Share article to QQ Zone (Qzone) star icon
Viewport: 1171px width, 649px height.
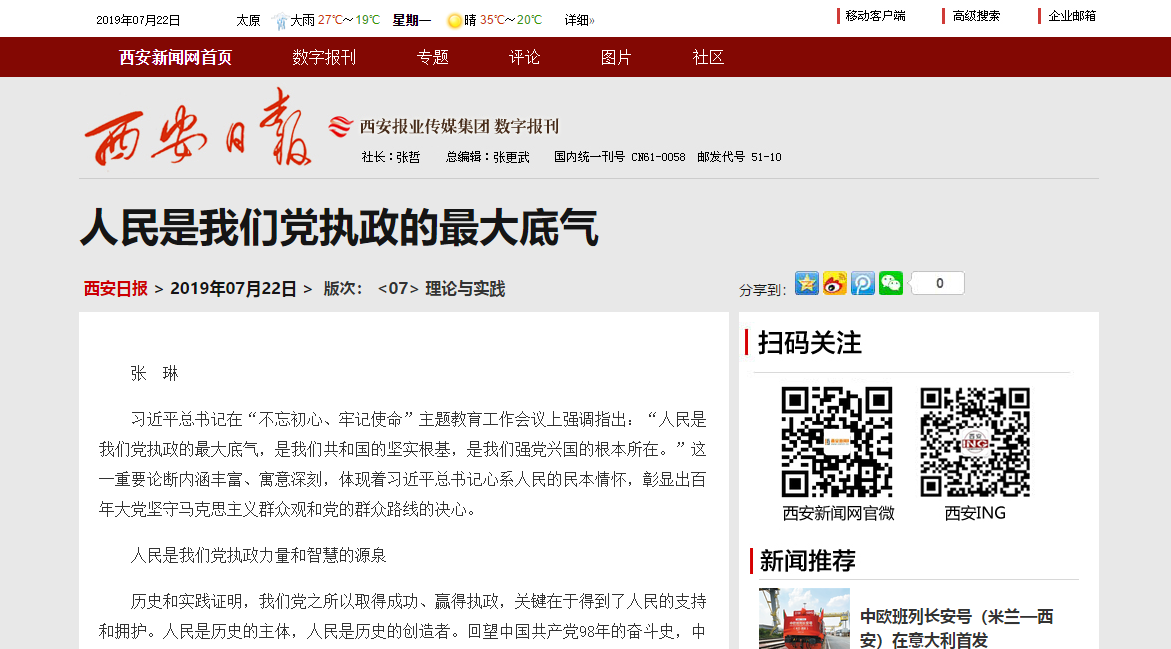coord(807,284)
